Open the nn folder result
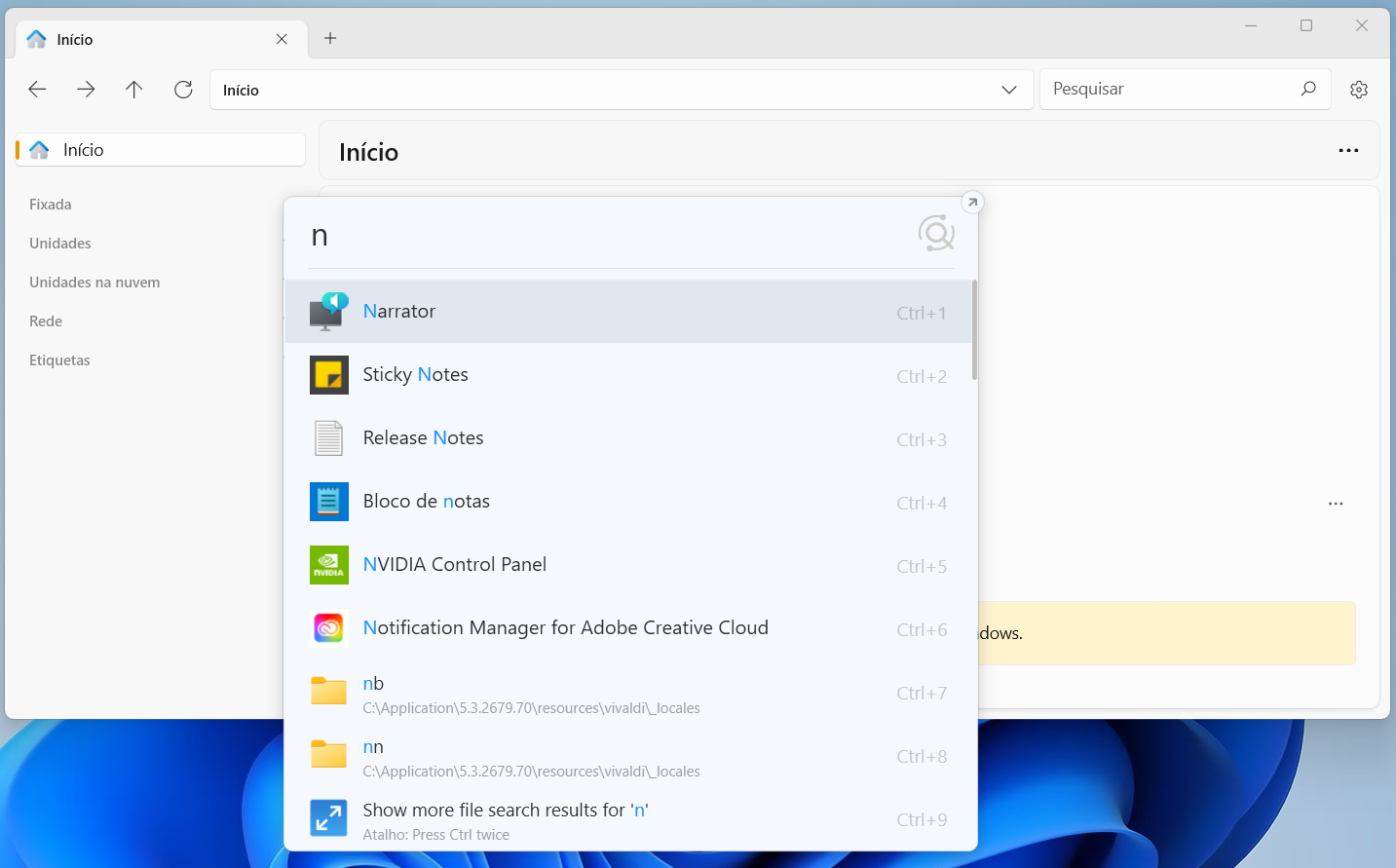Image resolution: width=1396 pixels, height=868 pixels. (x=628, y=755)
